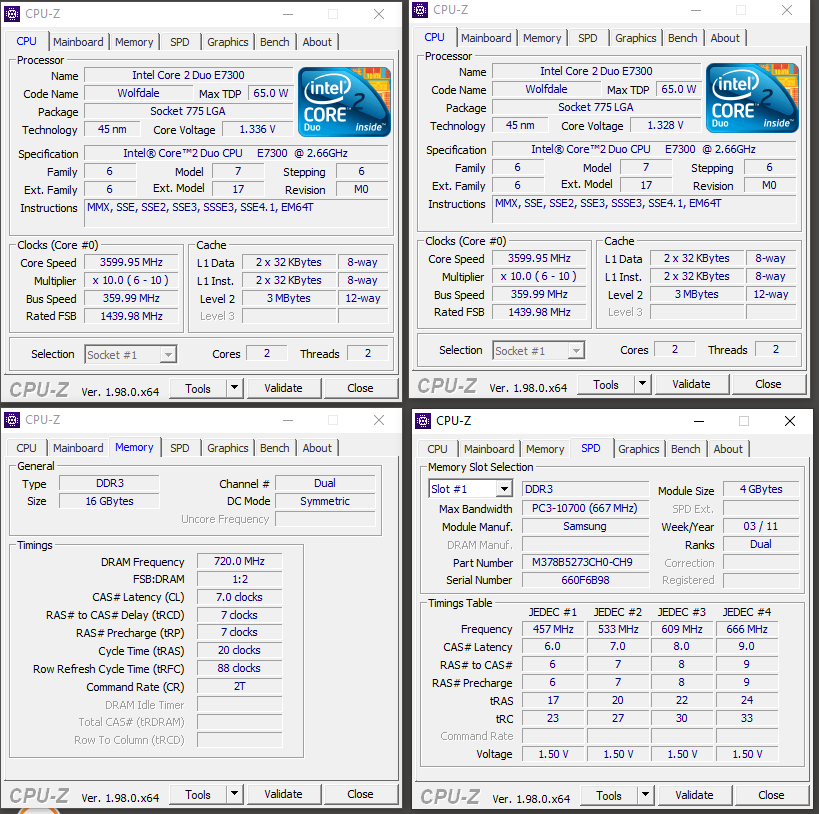Select the Bench tab in top-left window
The width and height of the screenshot is (819, 814).
[x=275, y=42]
